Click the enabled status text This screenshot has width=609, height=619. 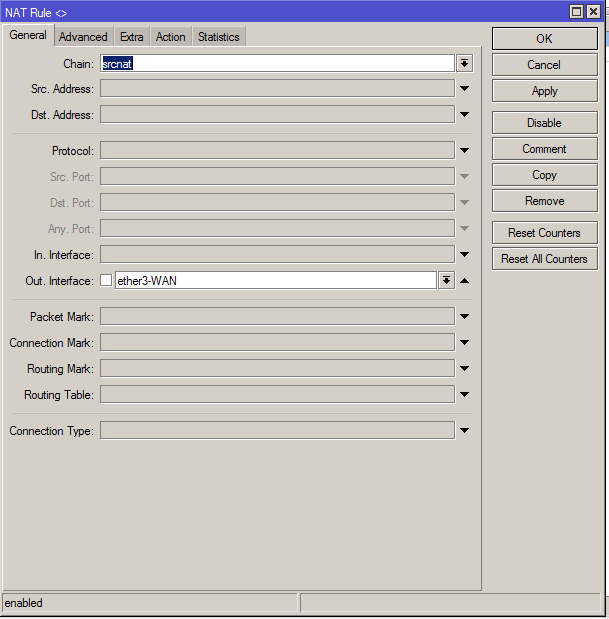[23, 603]
